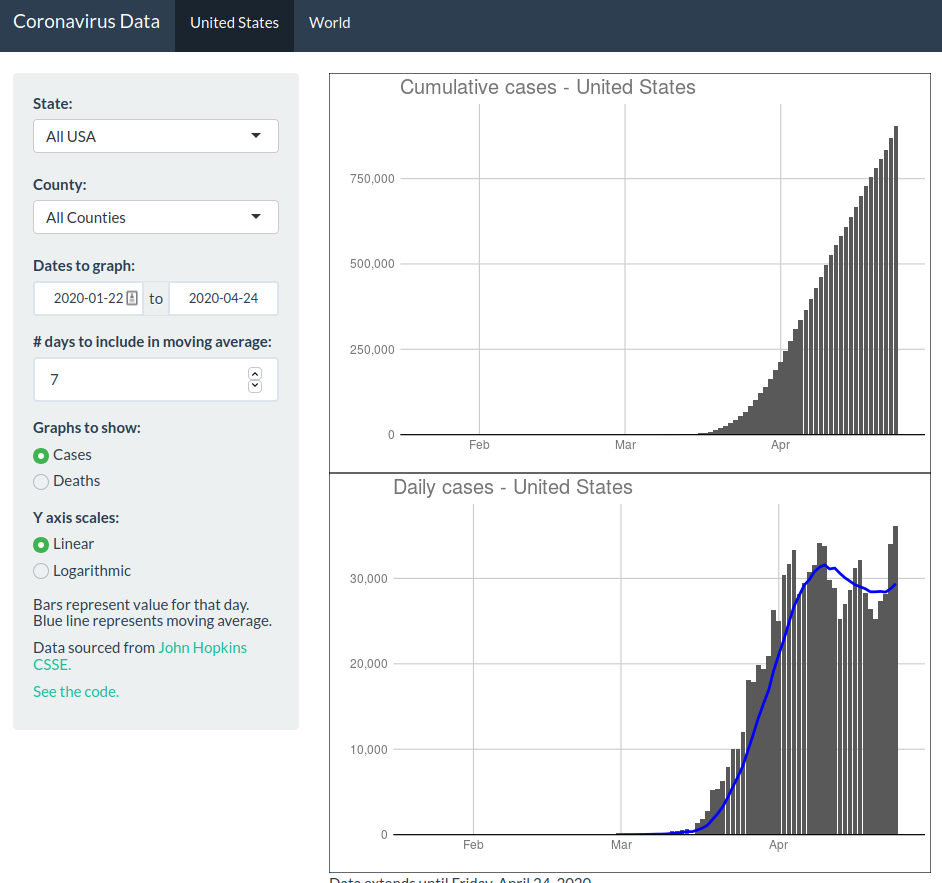Increase moving average days with up arrow
Screen dimensions: 942x883
[255, 374]
